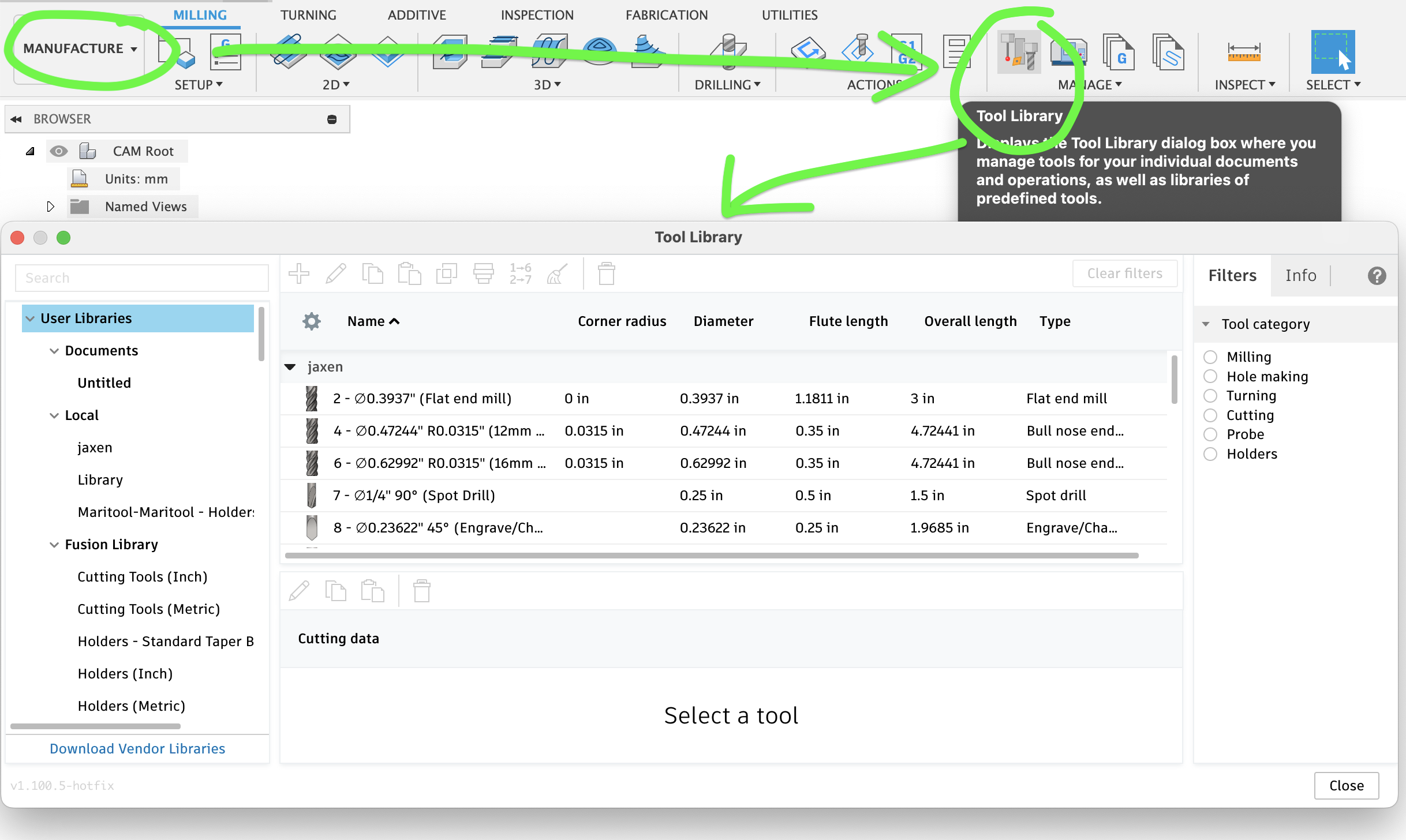Image resolution: width=1406 pixels, height=840 pixels.
Task: Click the tool table horizontal scrollbar
Action: 711,556
